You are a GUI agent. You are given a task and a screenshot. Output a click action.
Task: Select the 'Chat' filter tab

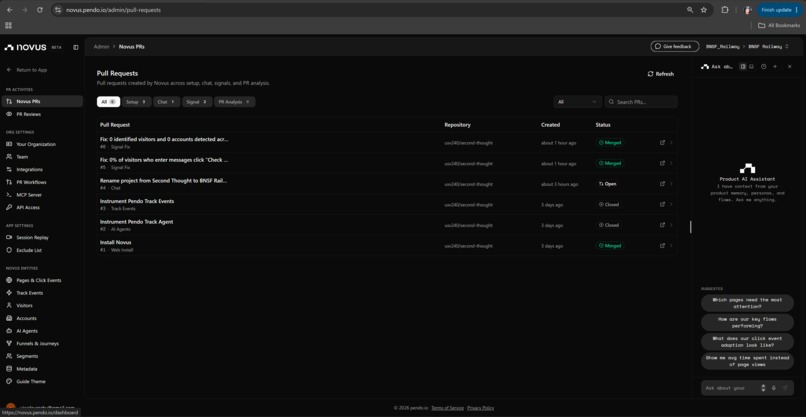pyautogui.click(x=167, y=102)
